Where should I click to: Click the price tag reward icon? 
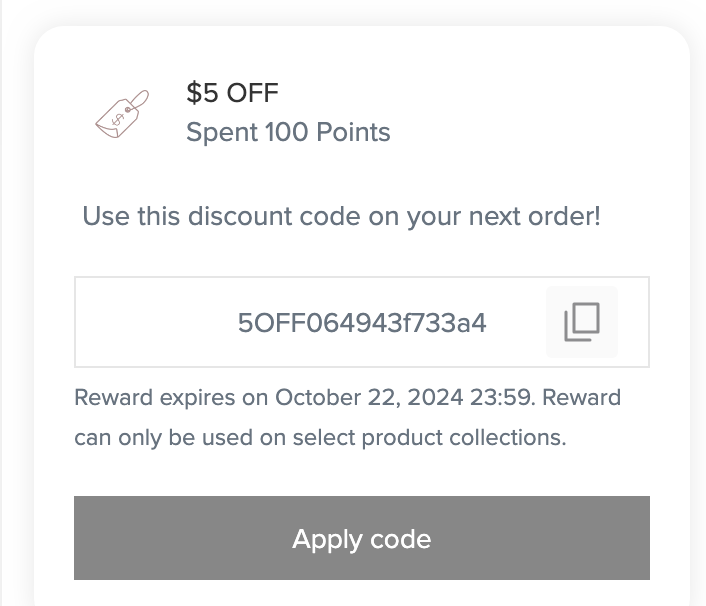(x=122, y=114)
